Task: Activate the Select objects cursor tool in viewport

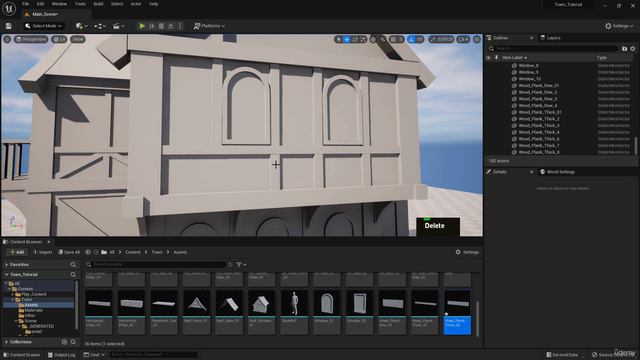Action: point(338,39)
